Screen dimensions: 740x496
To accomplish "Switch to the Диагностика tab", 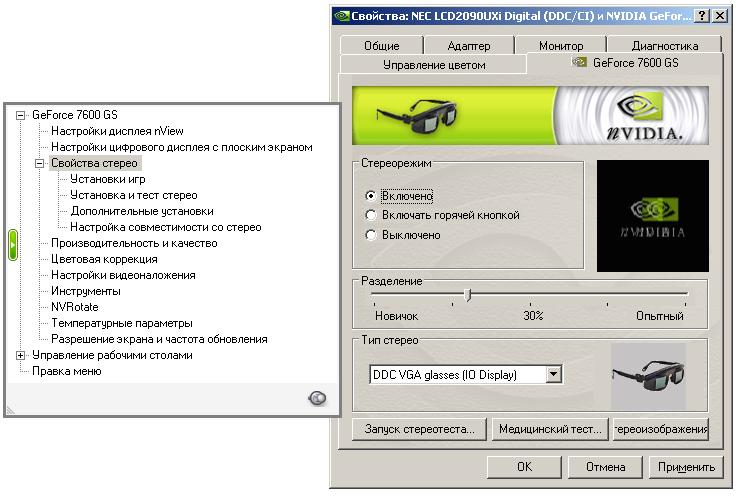I will pos(664,46).
